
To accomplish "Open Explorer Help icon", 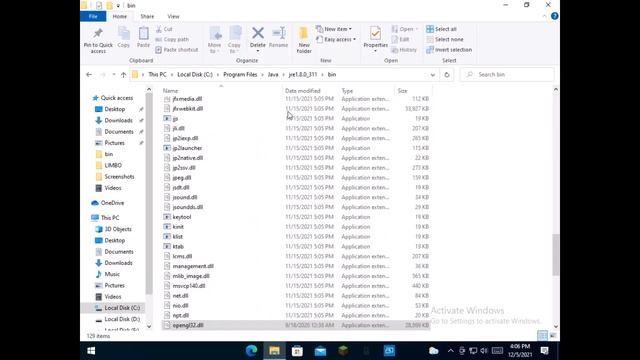I will 554,16.
